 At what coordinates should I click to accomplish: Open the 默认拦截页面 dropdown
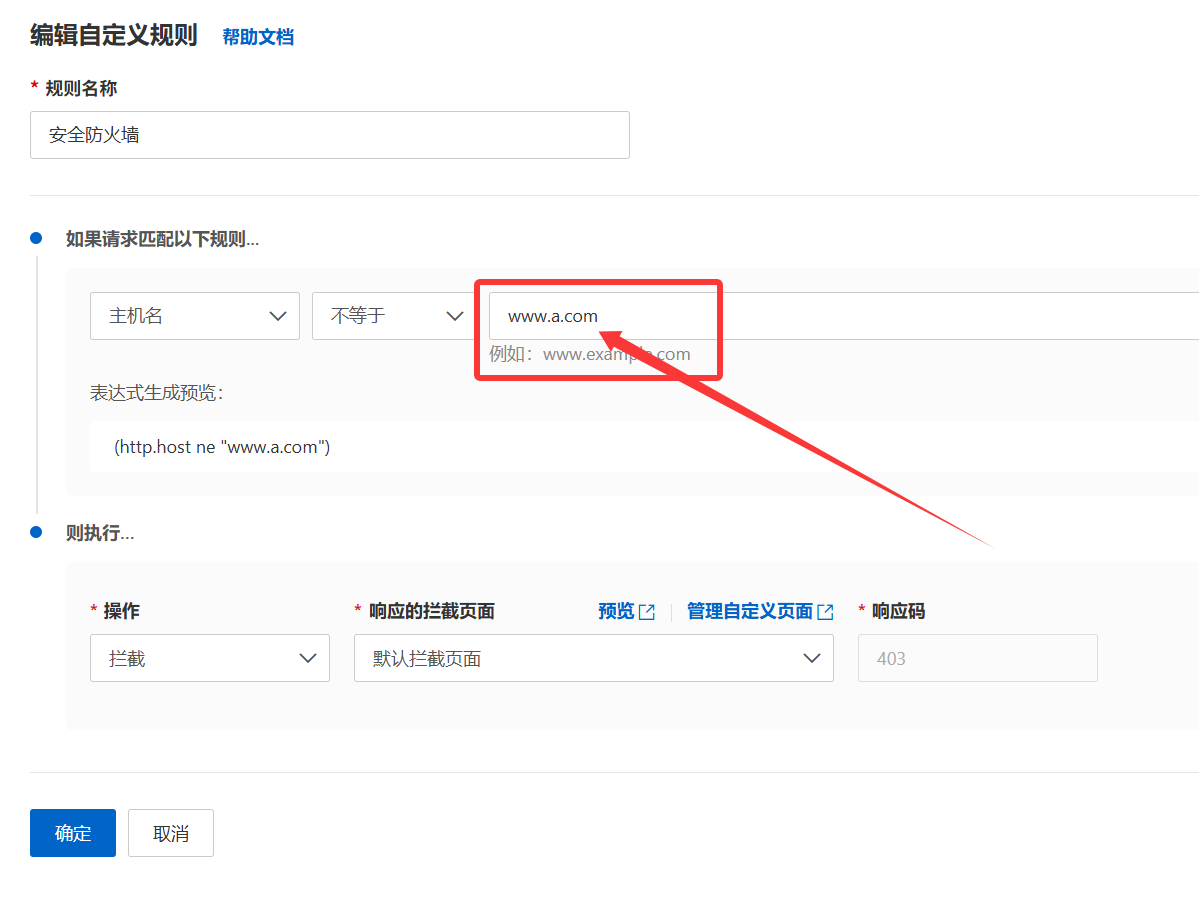(x=594, y=658)
